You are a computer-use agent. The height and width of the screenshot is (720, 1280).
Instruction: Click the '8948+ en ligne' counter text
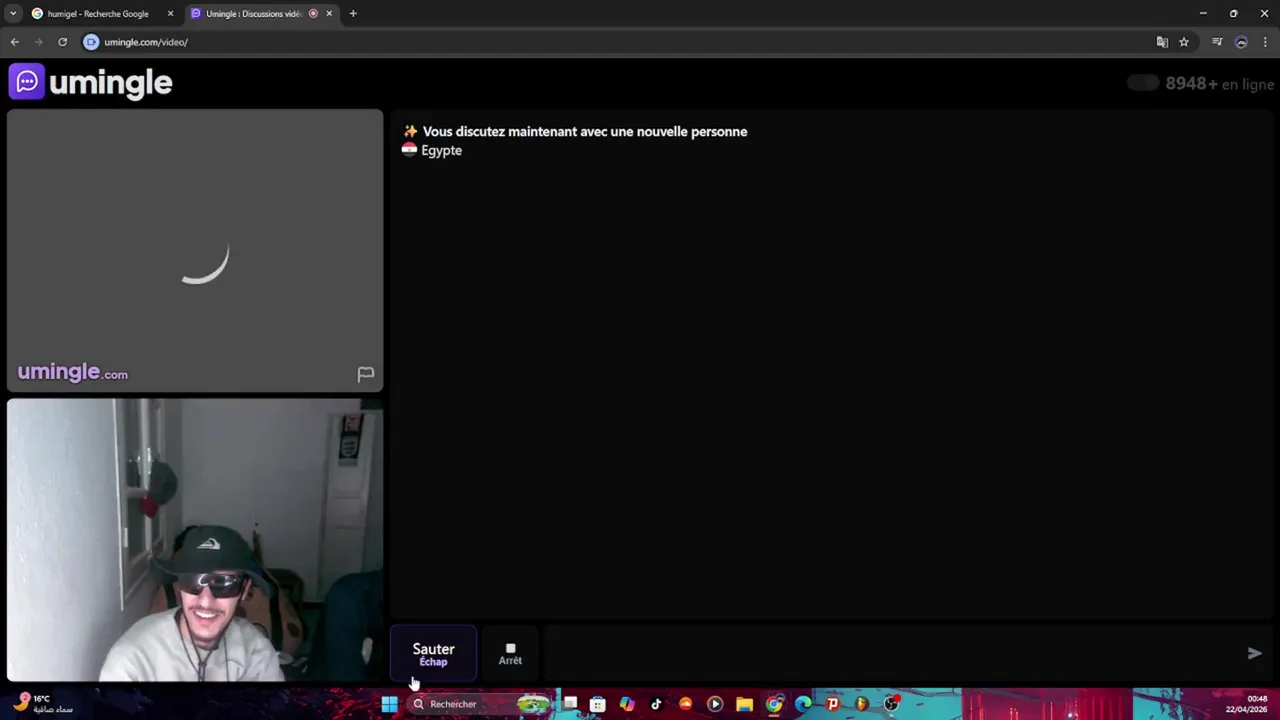tap(1219, 84)
